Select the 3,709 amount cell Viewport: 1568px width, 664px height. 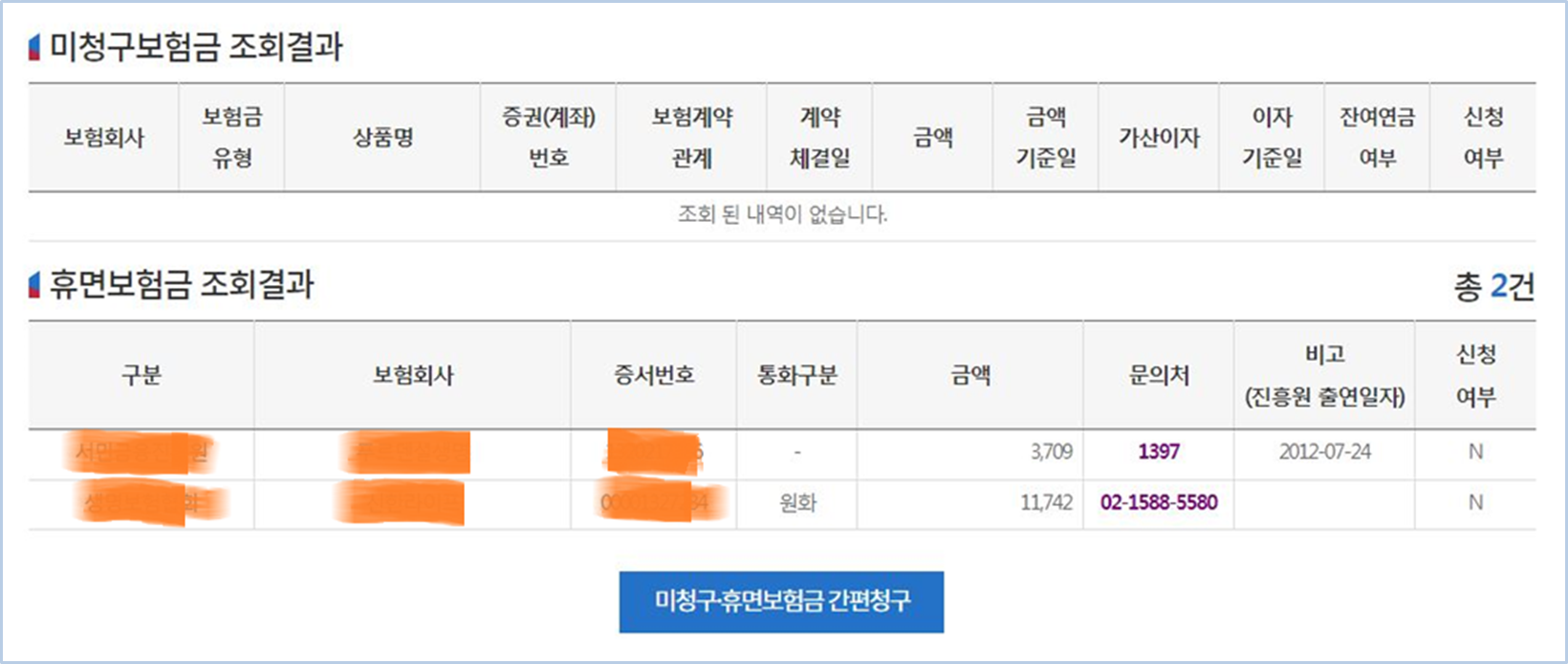click(x=1055, y=452)
